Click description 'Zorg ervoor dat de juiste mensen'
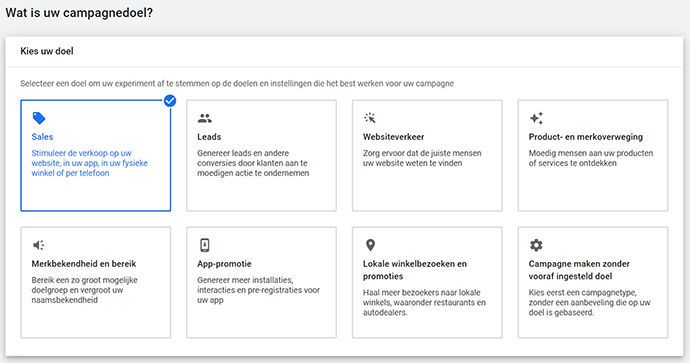 pos(422,158)
